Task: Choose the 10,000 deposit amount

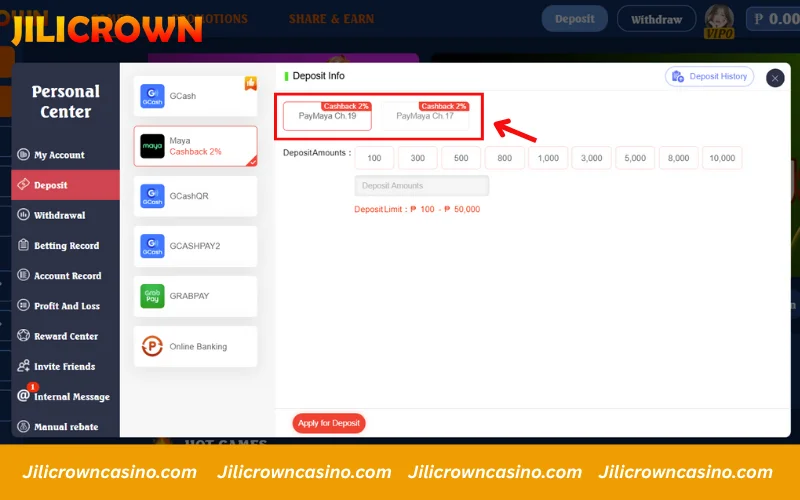Action: coord(722,158)
